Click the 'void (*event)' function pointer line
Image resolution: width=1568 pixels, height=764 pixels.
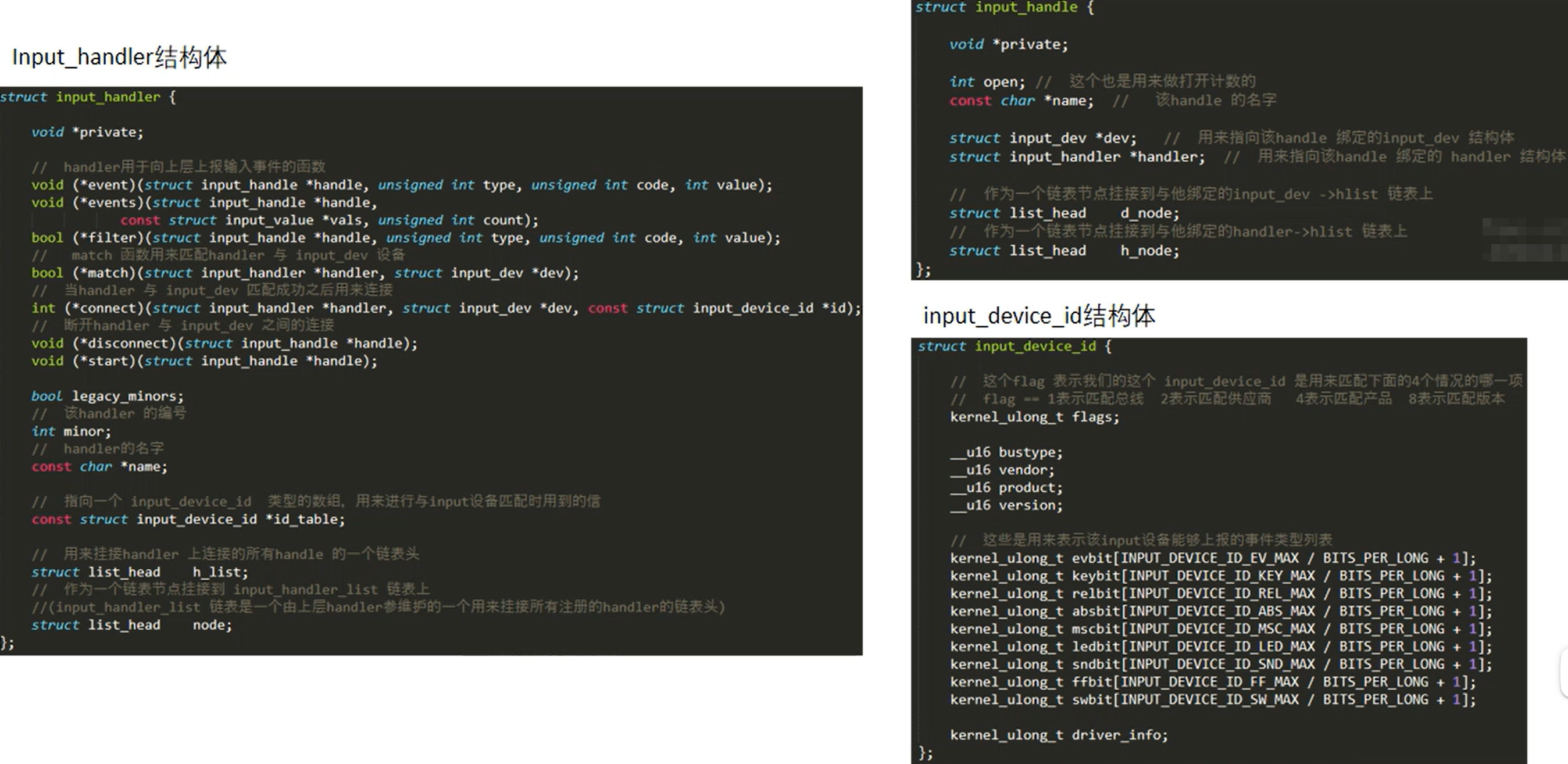point(402,185)
